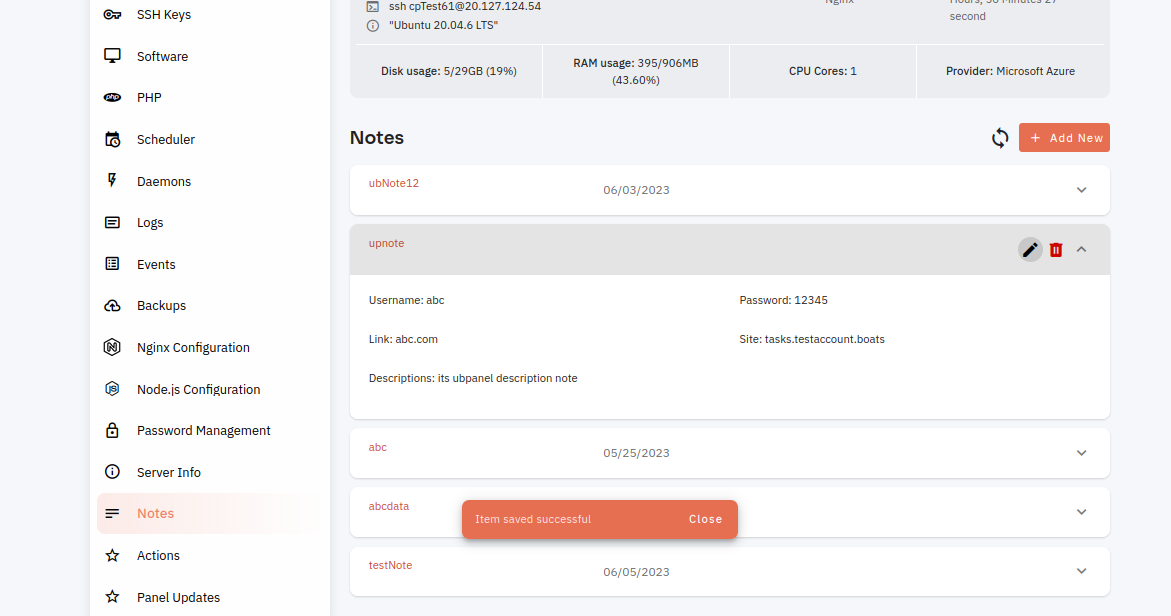
Task: Click the Password Management lock icon
Action: click(x=112, y=430)
